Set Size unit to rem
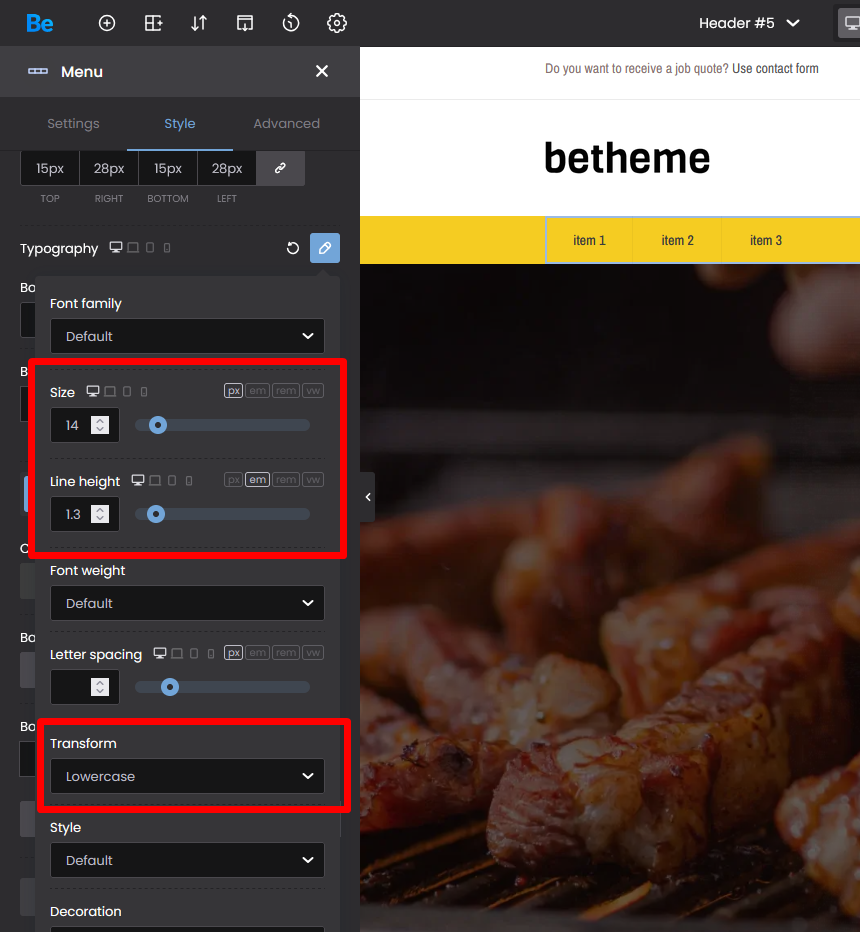860x932 pixels. pyautogui.click(x=286, y=391)
